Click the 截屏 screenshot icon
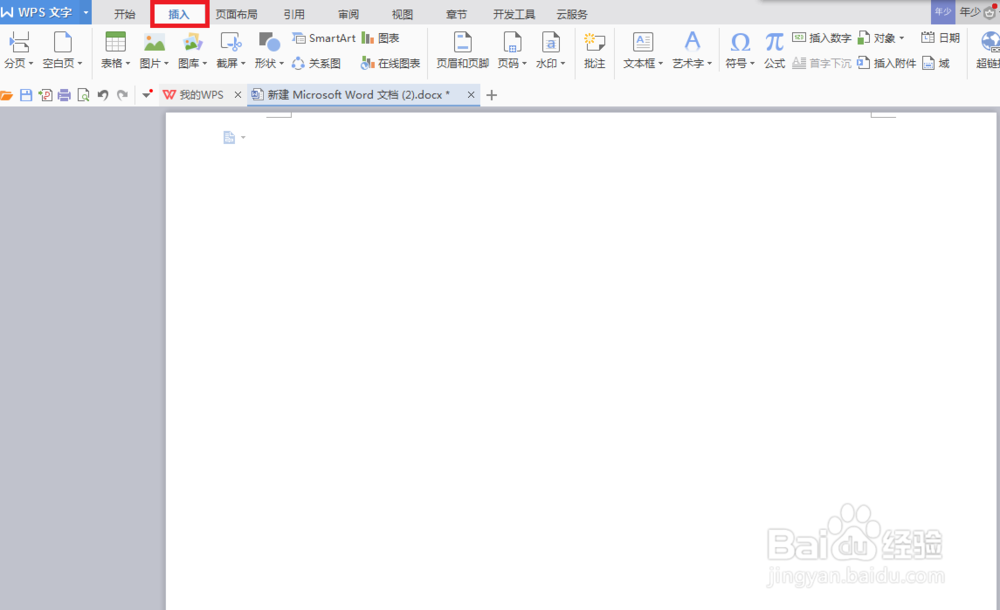 point(231,42)
